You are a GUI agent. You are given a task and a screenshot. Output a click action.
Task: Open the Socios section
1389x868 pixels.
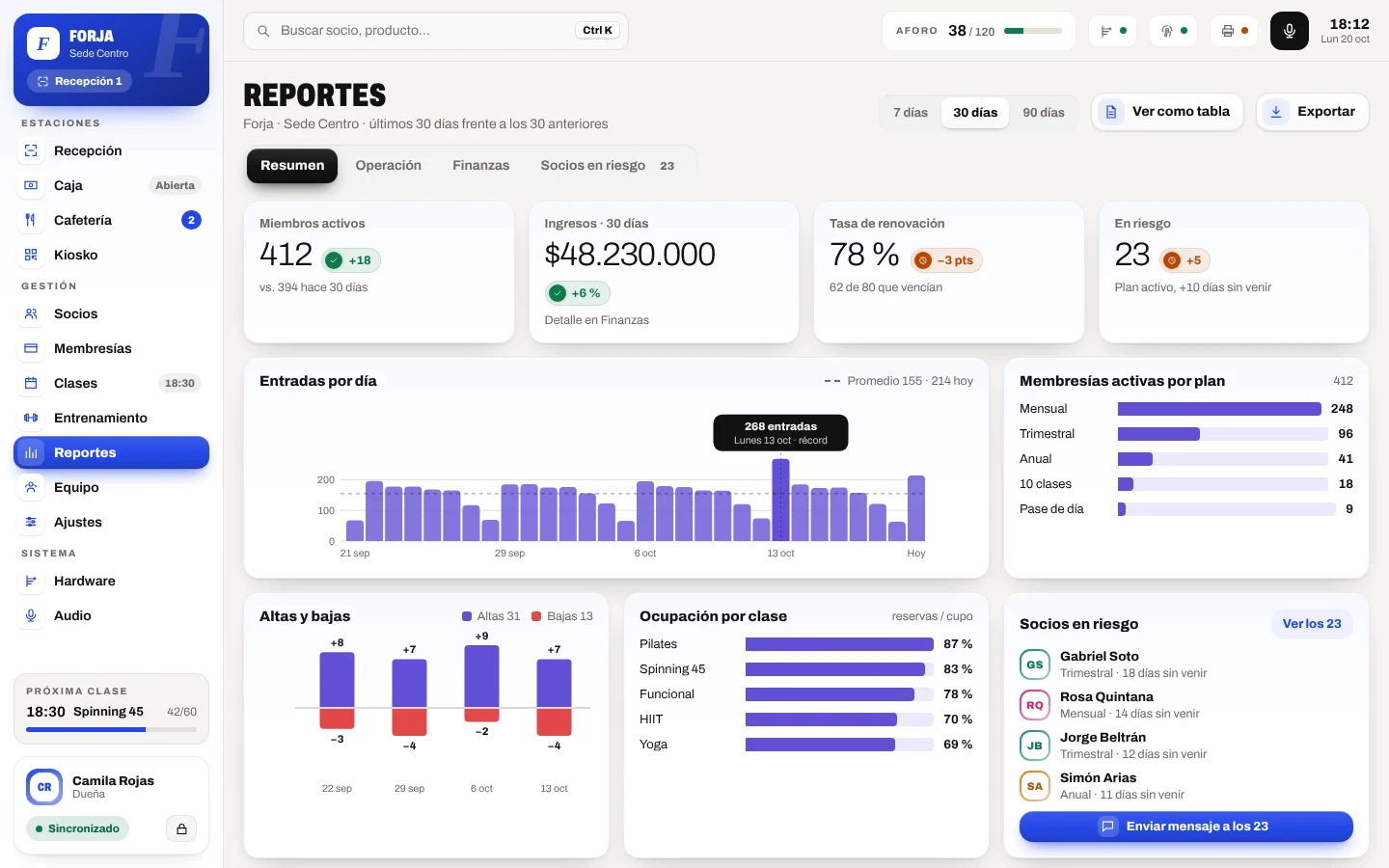[x=111, y=313]
